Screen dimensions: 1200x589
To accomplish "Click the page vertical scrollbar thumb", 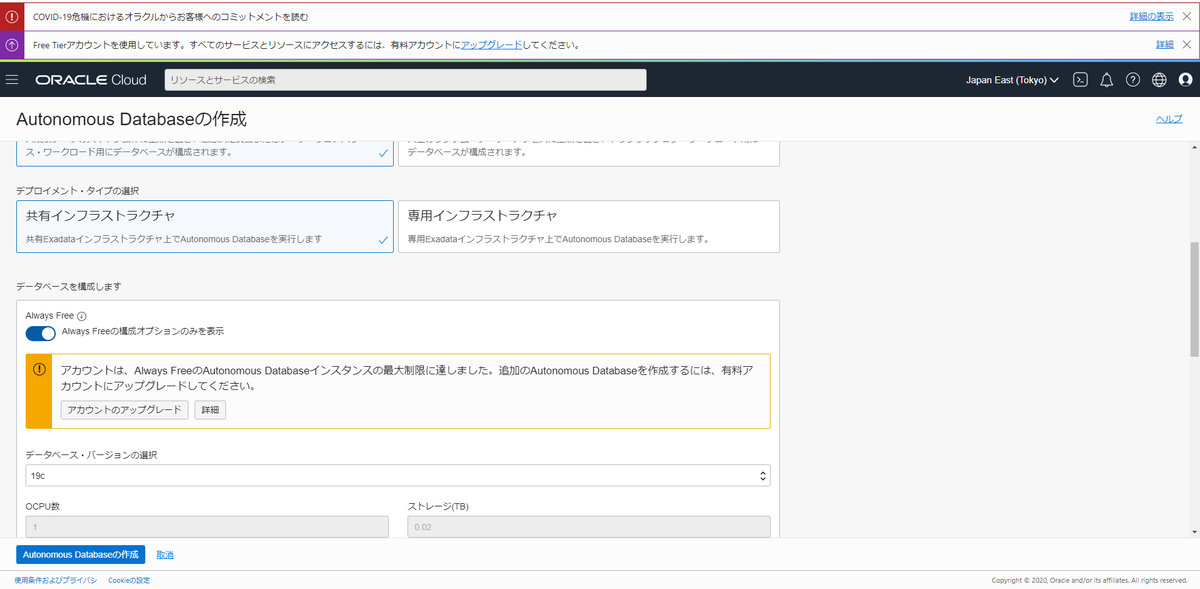I will (1195, 298).
